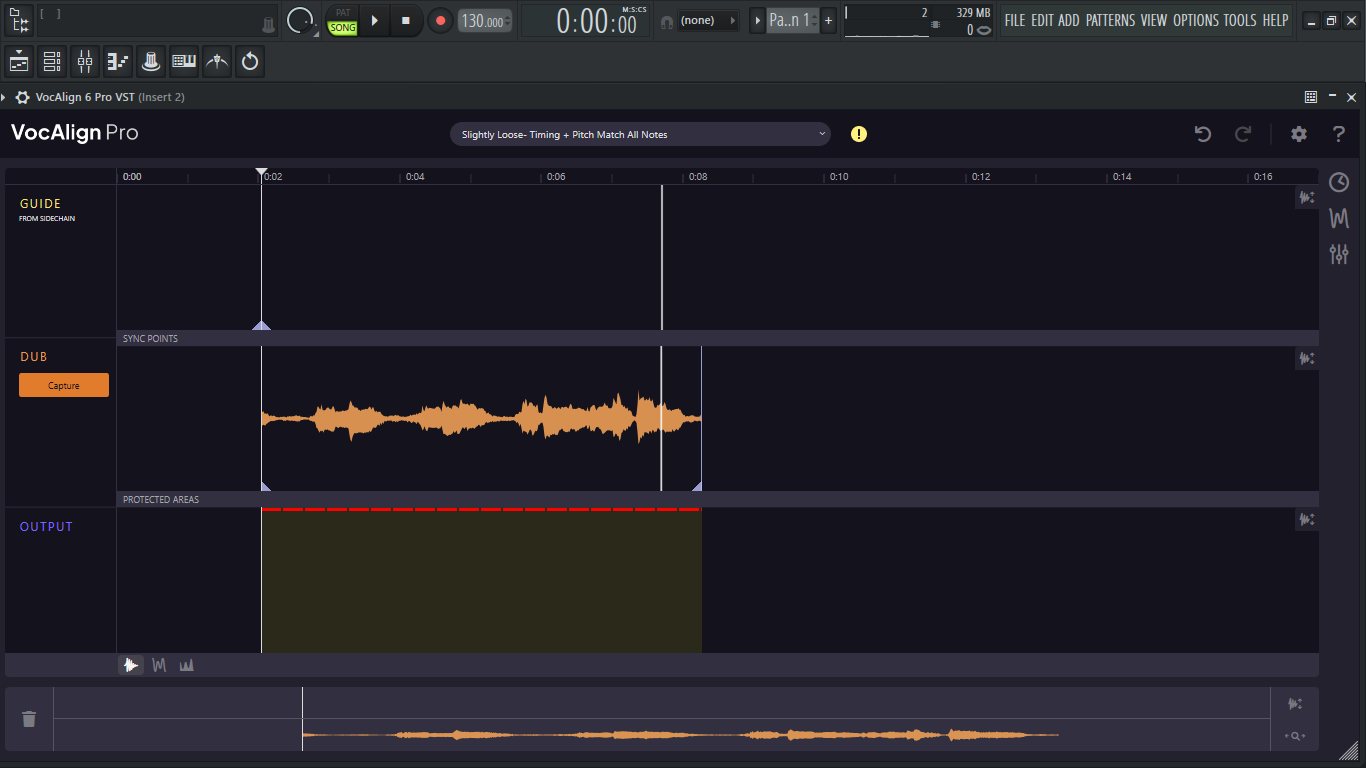Open the OPTIONS menu
This screenshot has height=768, width=1366.
[1196, 20]
